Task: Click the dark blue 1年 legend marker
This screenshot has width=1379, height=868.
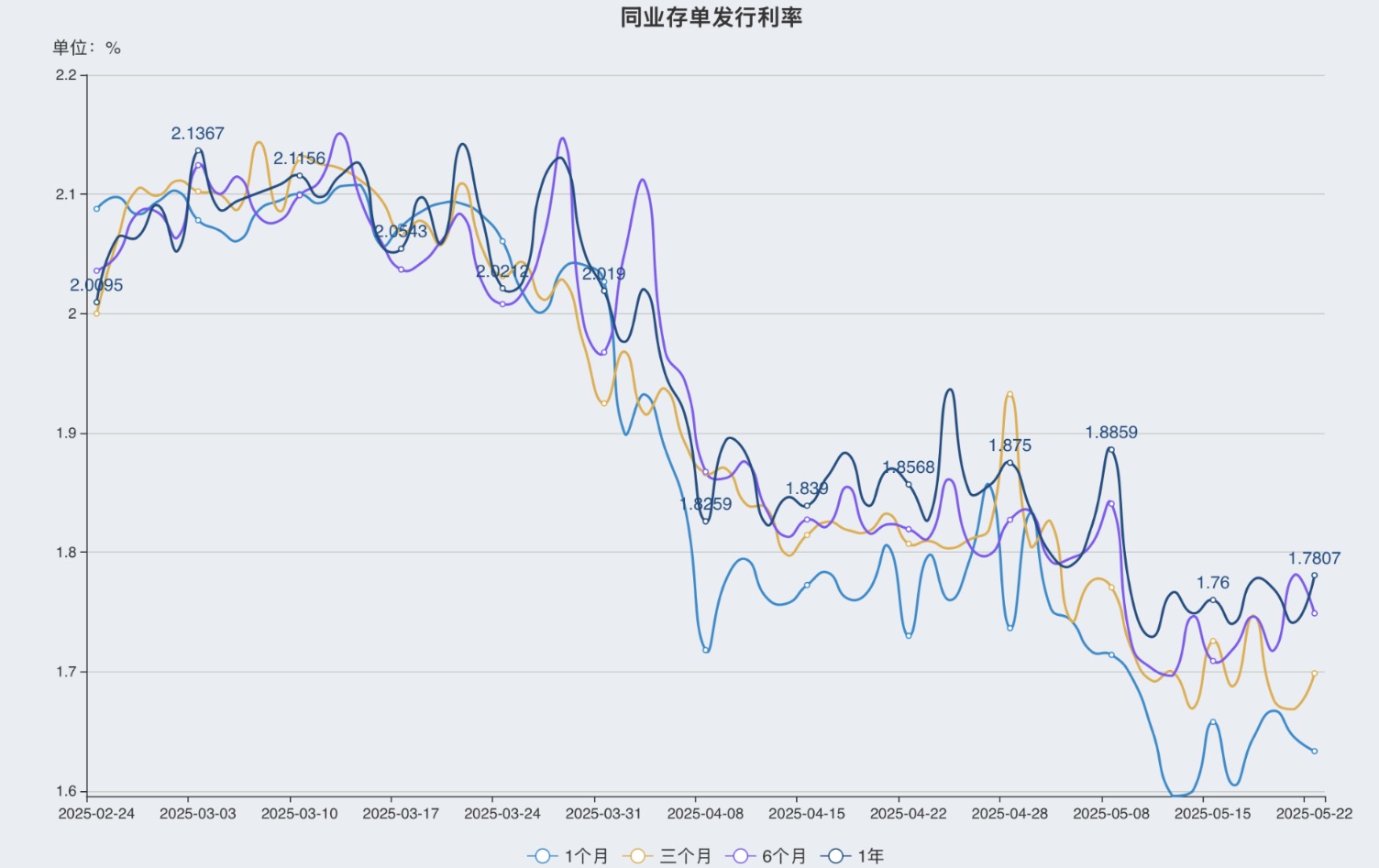Action: [835, 855]
